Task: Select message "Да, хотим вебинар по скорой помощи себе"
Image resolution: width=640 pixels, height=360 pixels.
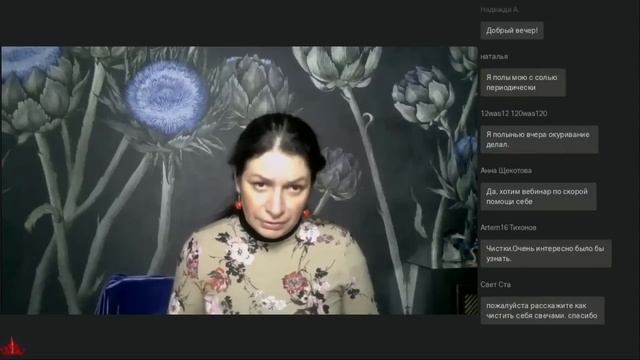Action: pos(538,197)
